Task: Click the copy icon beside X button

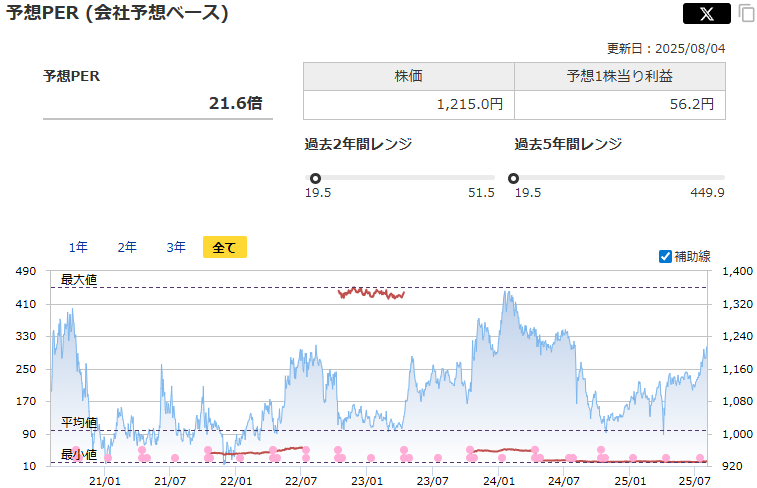Action: pos(746,13)
